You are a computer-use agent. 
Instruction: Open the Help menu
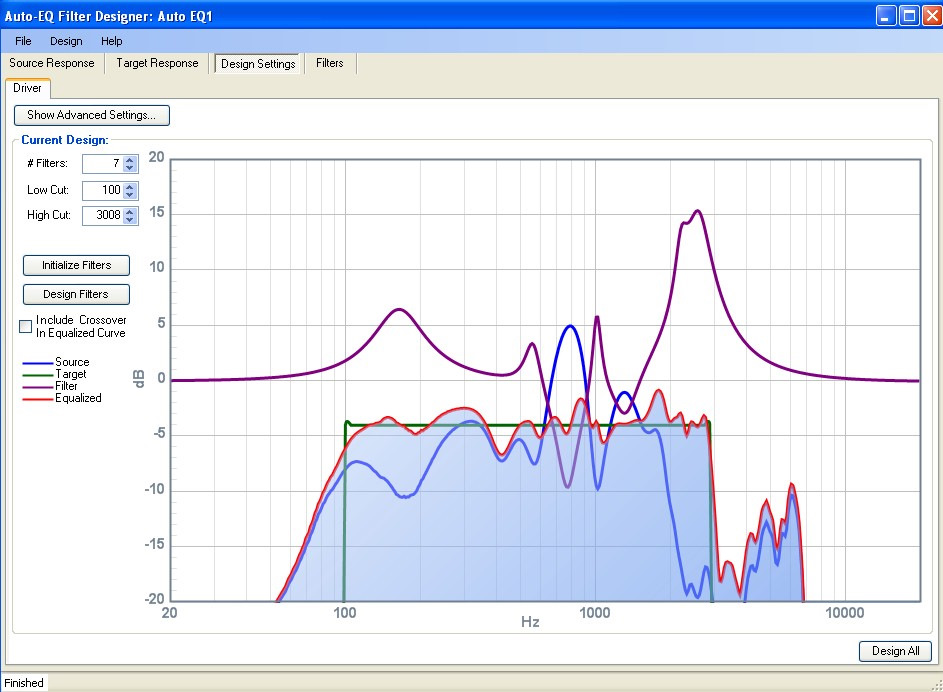tap(112, 41)
